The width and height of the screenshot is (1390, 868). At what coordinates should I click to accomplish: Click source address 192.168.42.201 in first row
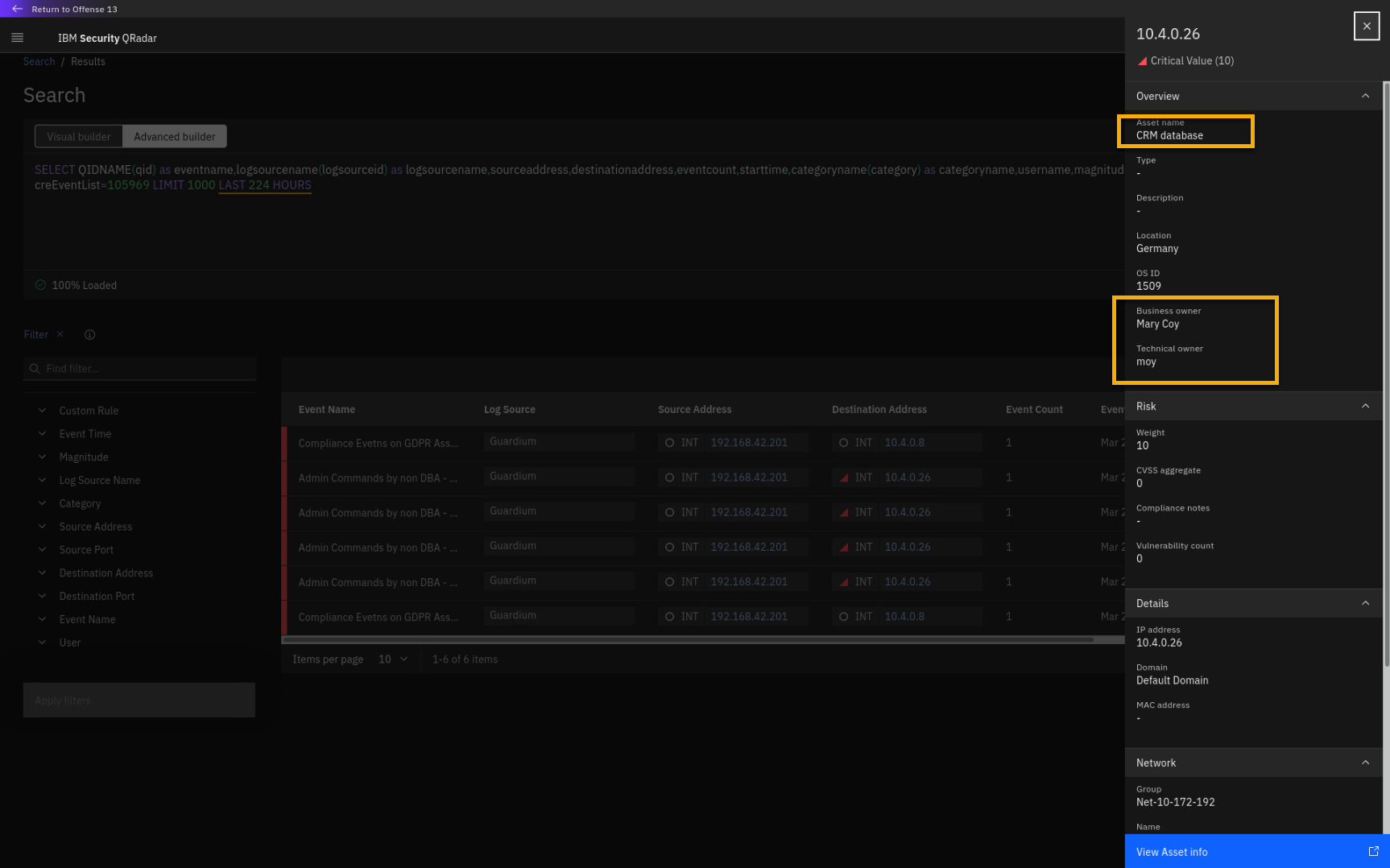(749, 443)
